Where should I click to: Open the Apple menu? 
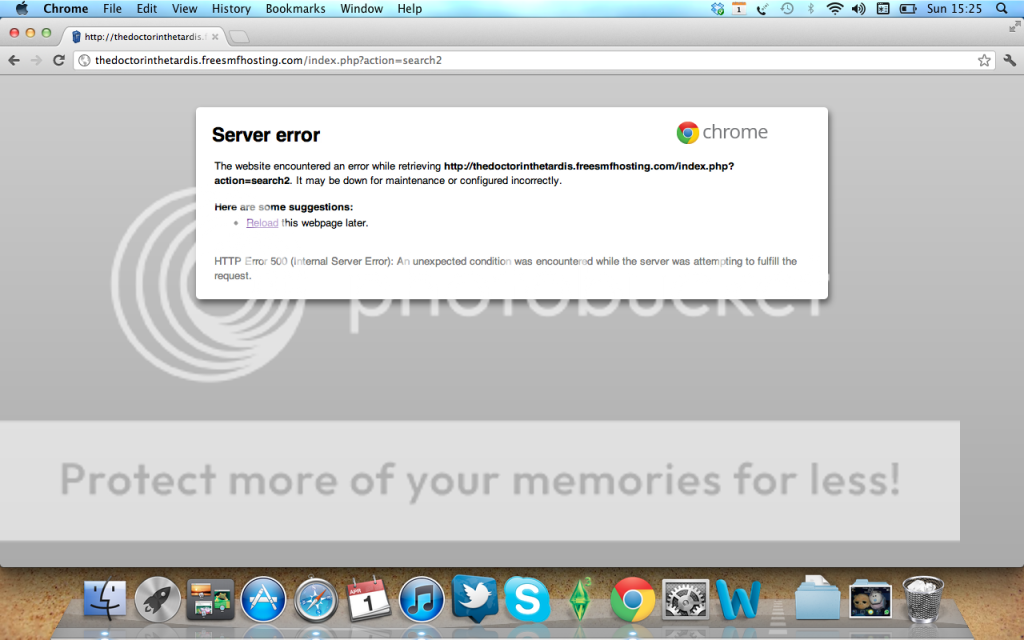coord(22,8)
